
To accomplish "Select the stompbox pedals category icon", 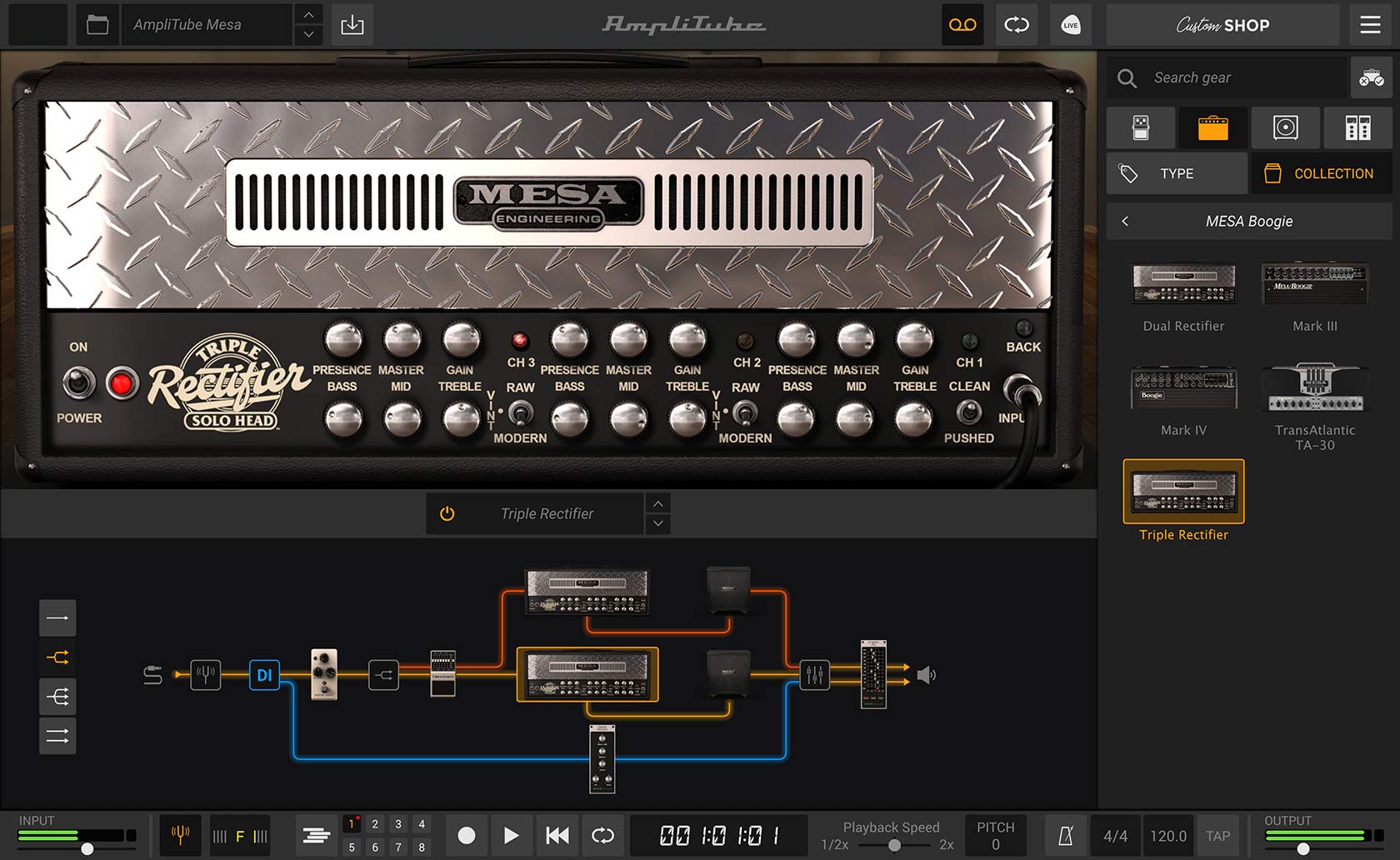I will point(1141,127).
